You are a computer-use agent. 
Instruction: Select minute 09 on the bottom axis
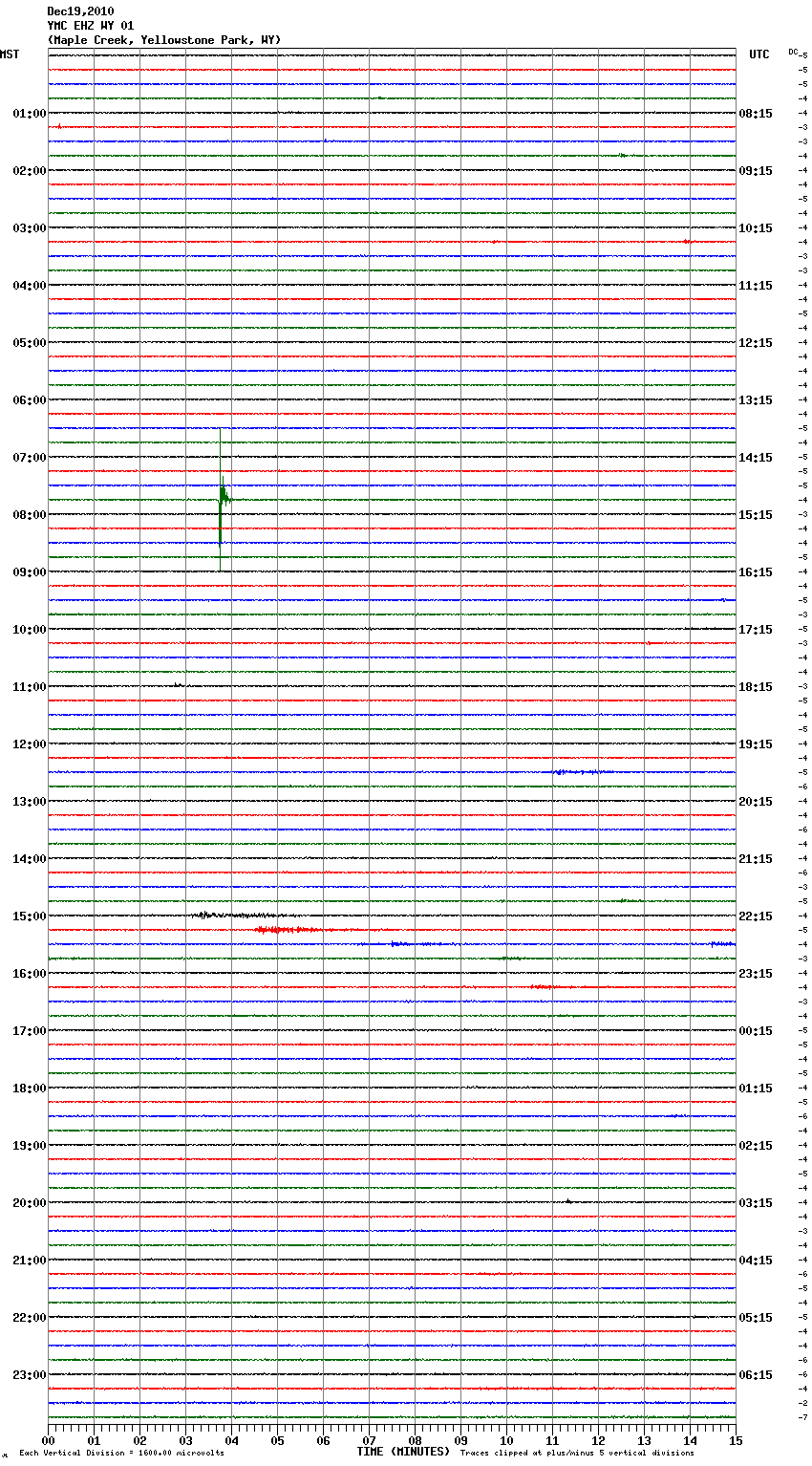click(460, 1440)
